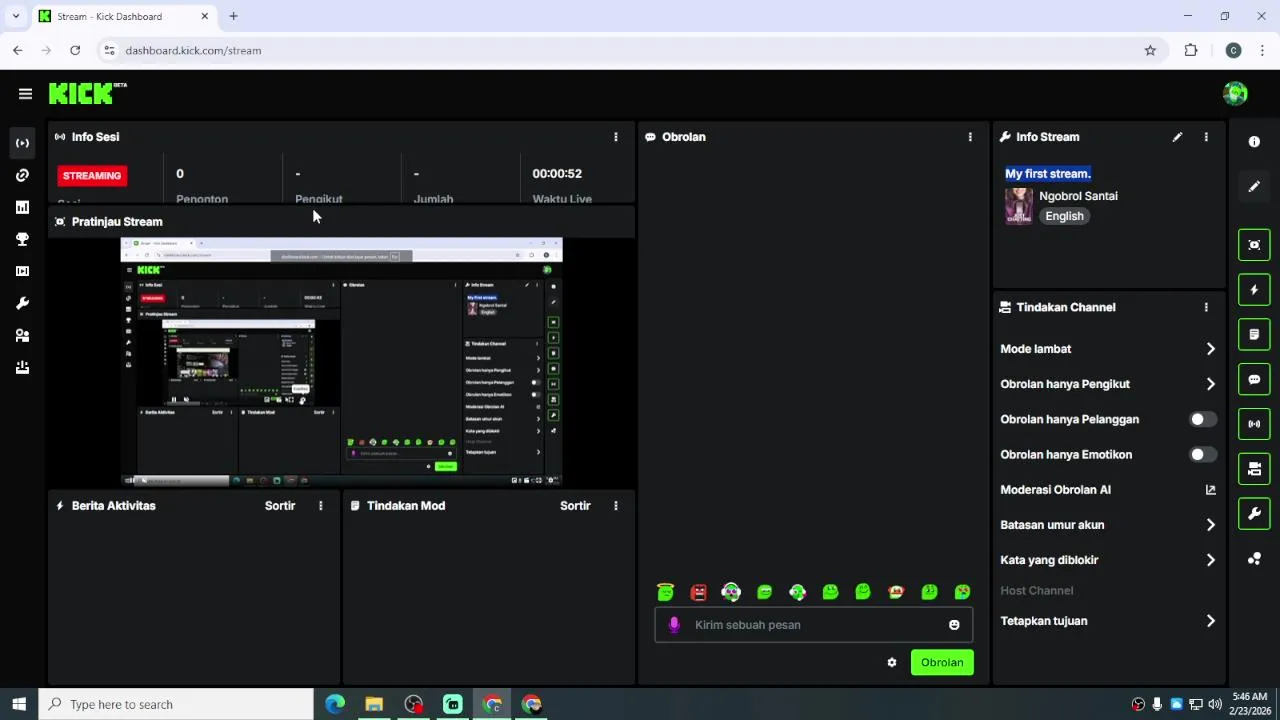
Task: Click the stream preview thumbnail
Action: coord(342,362)
